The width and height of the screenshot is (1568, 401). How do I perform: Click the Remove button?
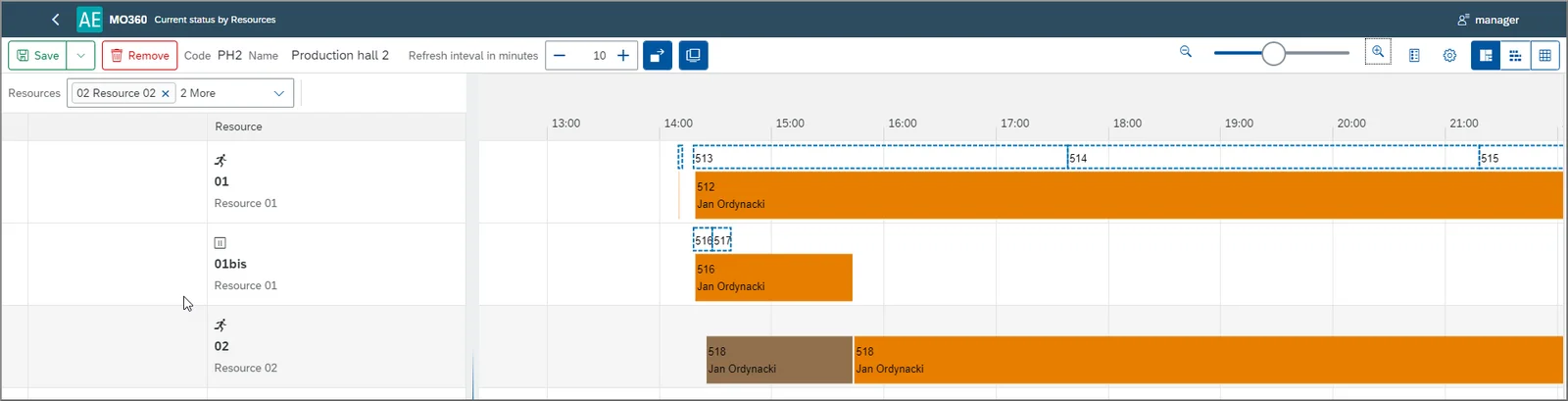pyautogui.click(x=140, y=56)
